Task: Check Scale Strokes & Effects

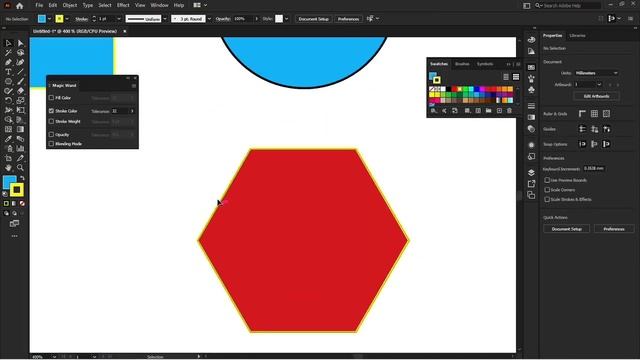Action: coord(547,199)
